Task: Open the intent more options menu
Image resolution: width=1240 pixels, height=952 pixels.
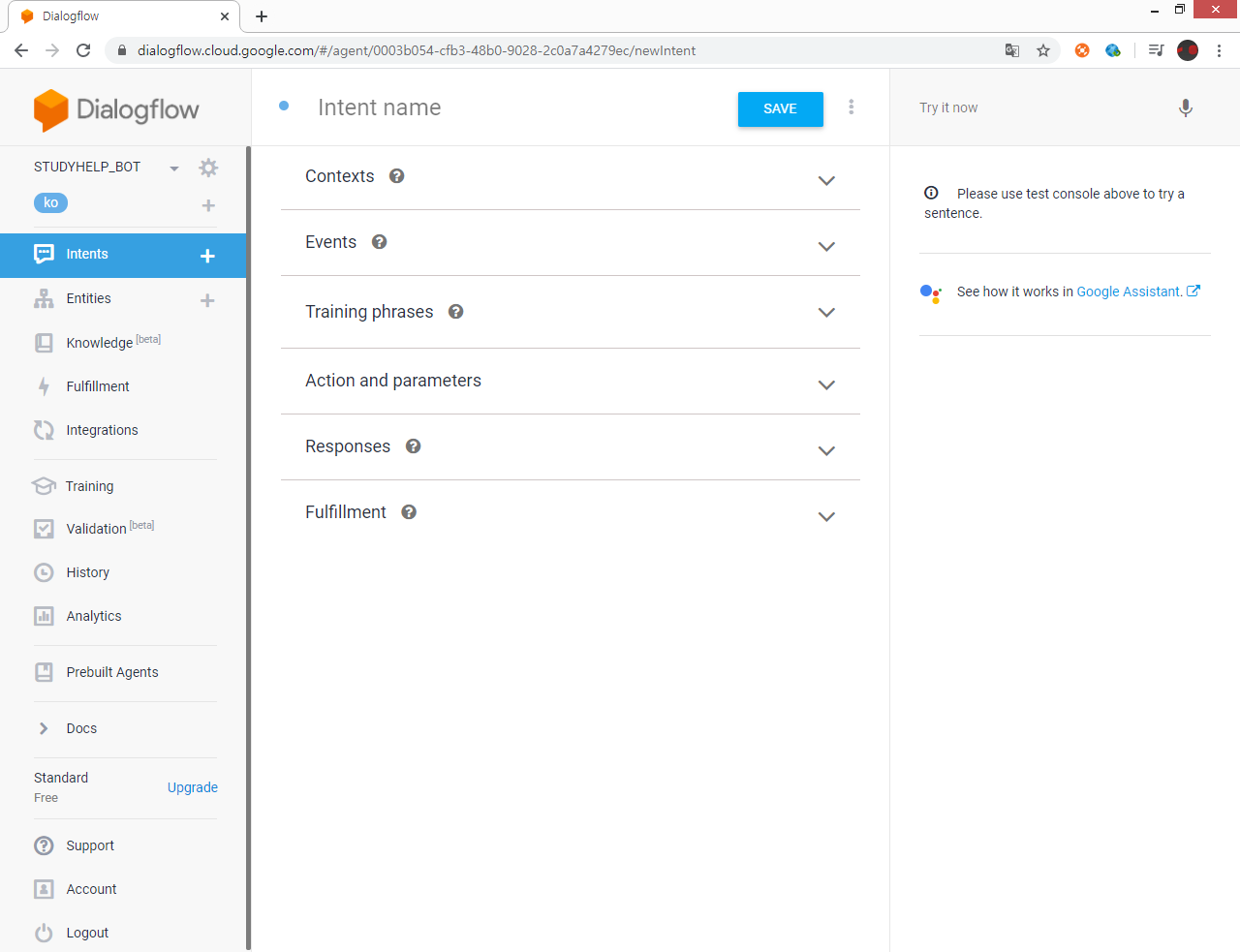Action: click(x=852, y=107)
